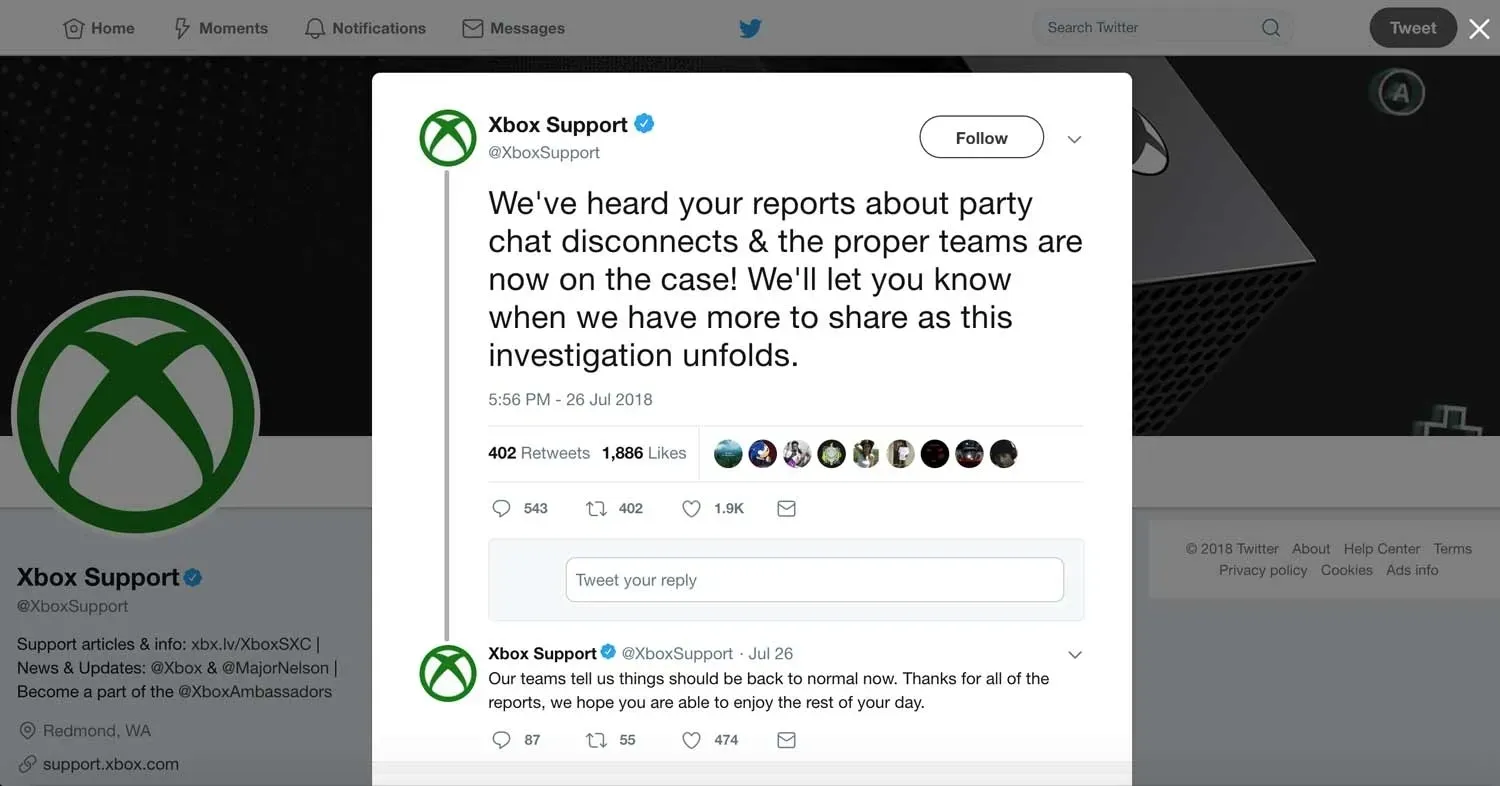Retweet the main tweet via retweet icon
Screen dimensions: 1500x786
pos(596,508)
